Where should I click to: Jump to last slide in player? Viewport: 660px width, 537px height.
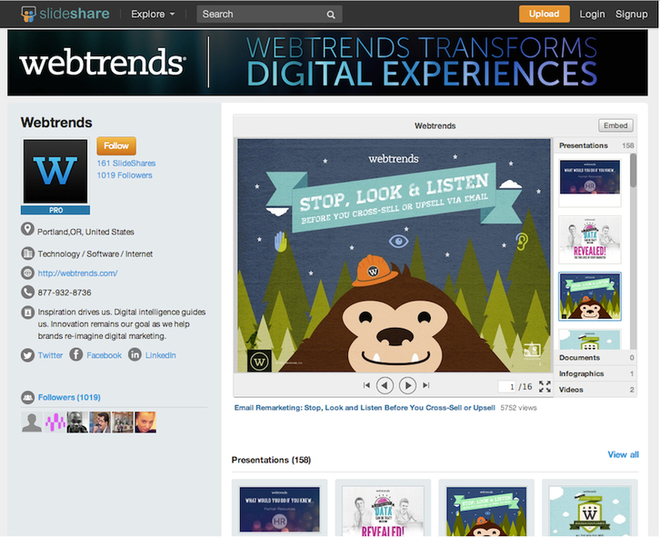click(x=426, y=385)
